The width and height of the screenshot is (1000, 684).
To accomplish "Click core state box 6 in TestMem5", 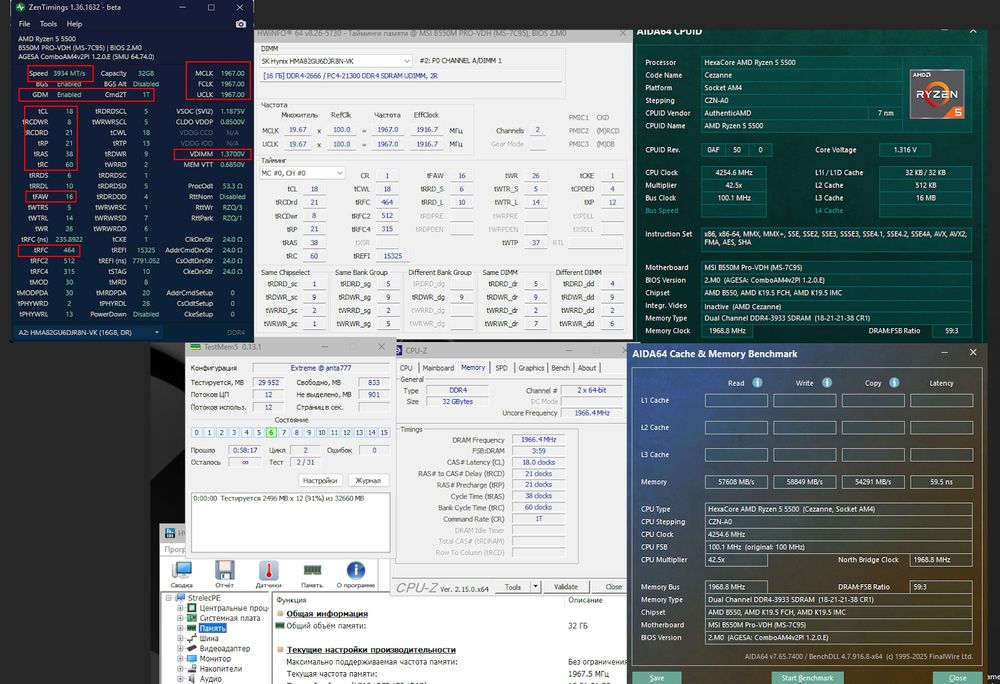I will [271, 432].
